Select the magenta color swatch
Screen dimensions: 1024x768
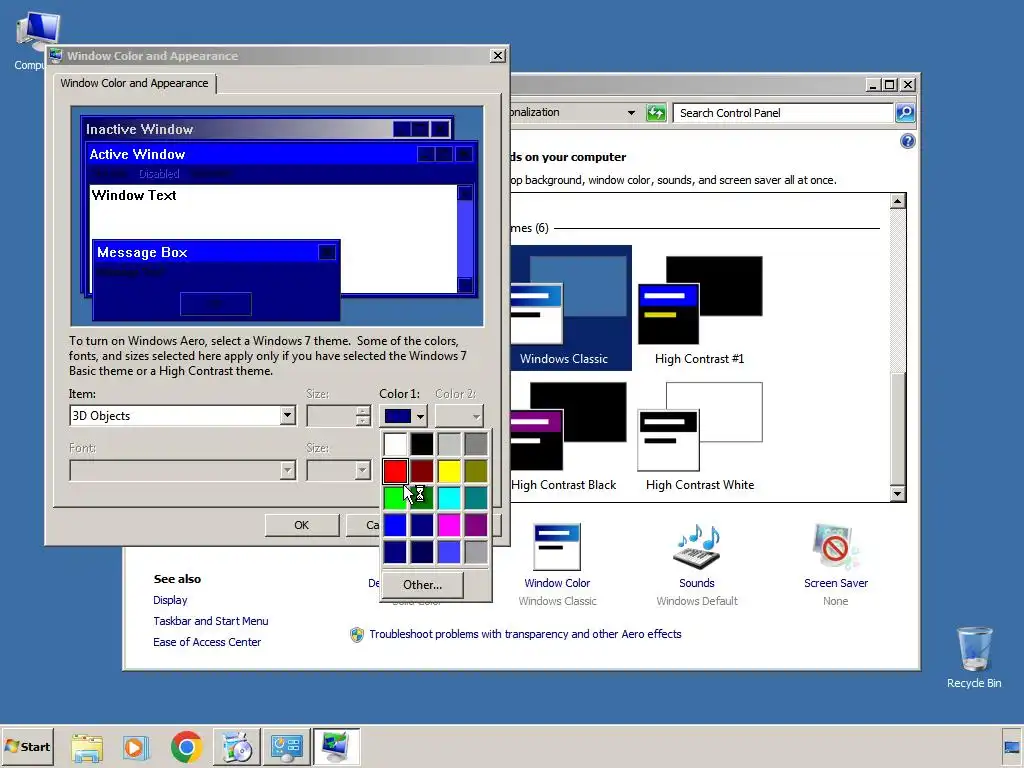click(x=449, y=524)
